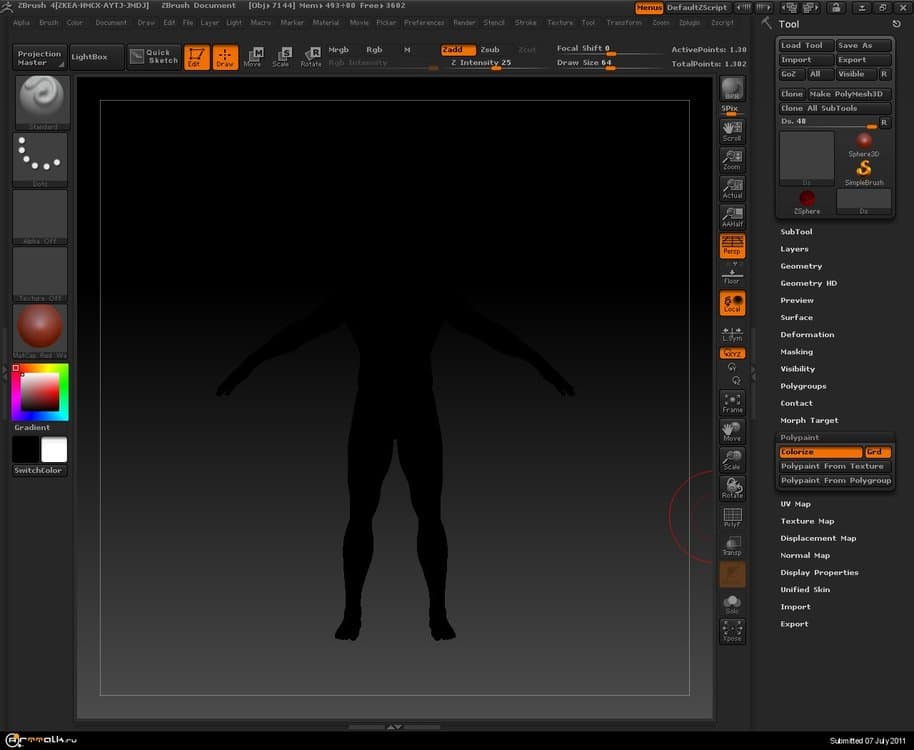Open the Preferences menu
Image resolution: width=914 pixels, height=750 pixels.
click(x=424, y=22)
